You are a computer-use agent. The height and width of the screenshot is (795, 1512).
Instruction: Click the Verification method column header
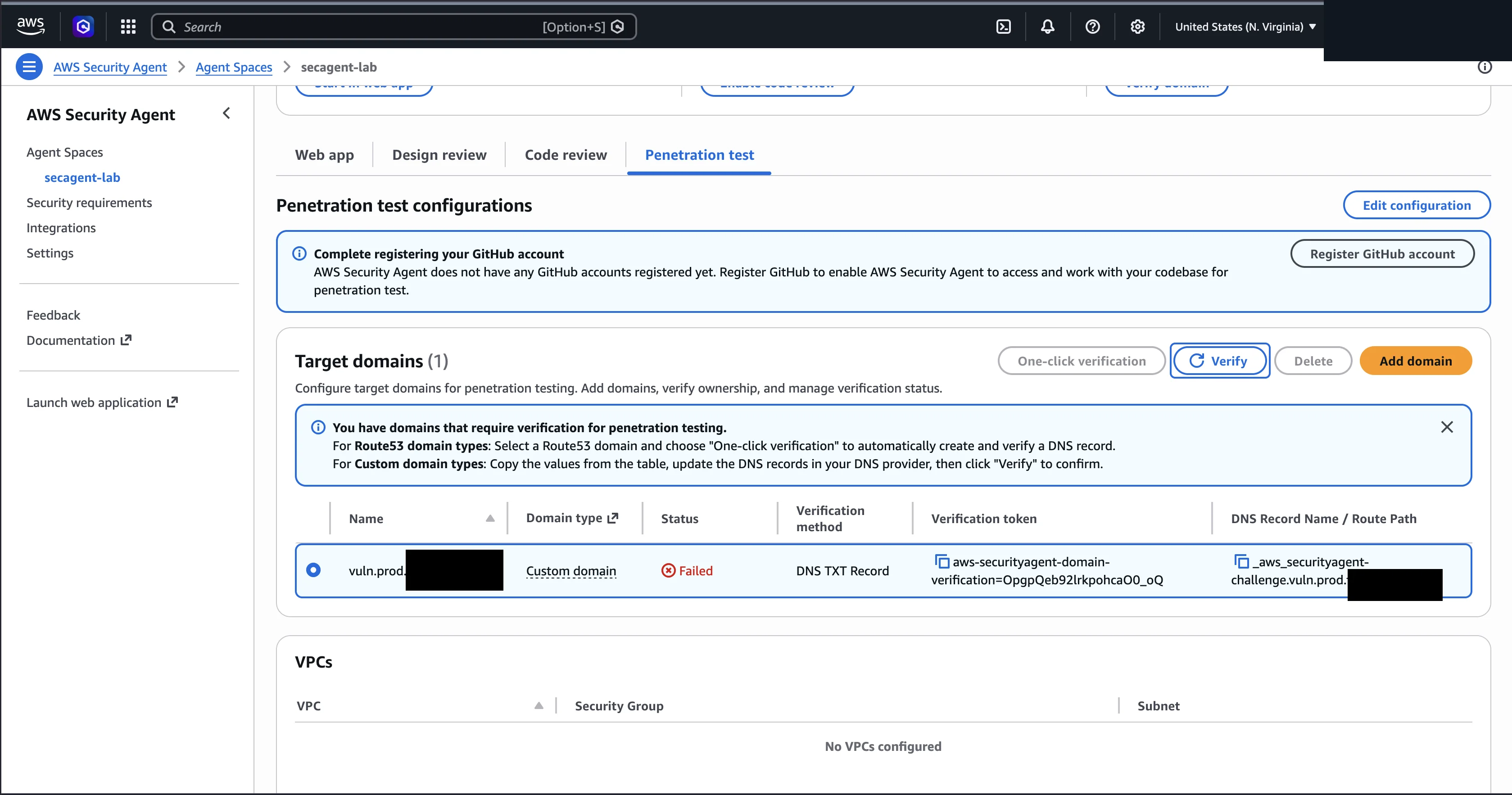[830, 518]
